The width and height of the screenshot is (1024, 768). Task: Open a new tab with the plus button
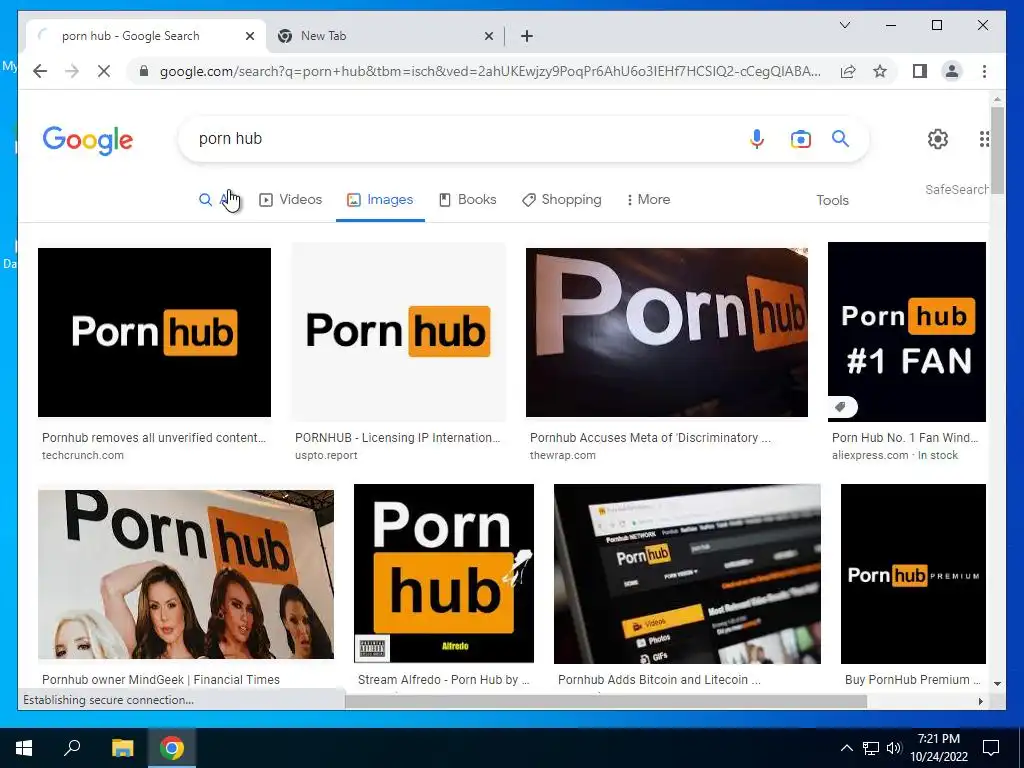pos(527,36)
